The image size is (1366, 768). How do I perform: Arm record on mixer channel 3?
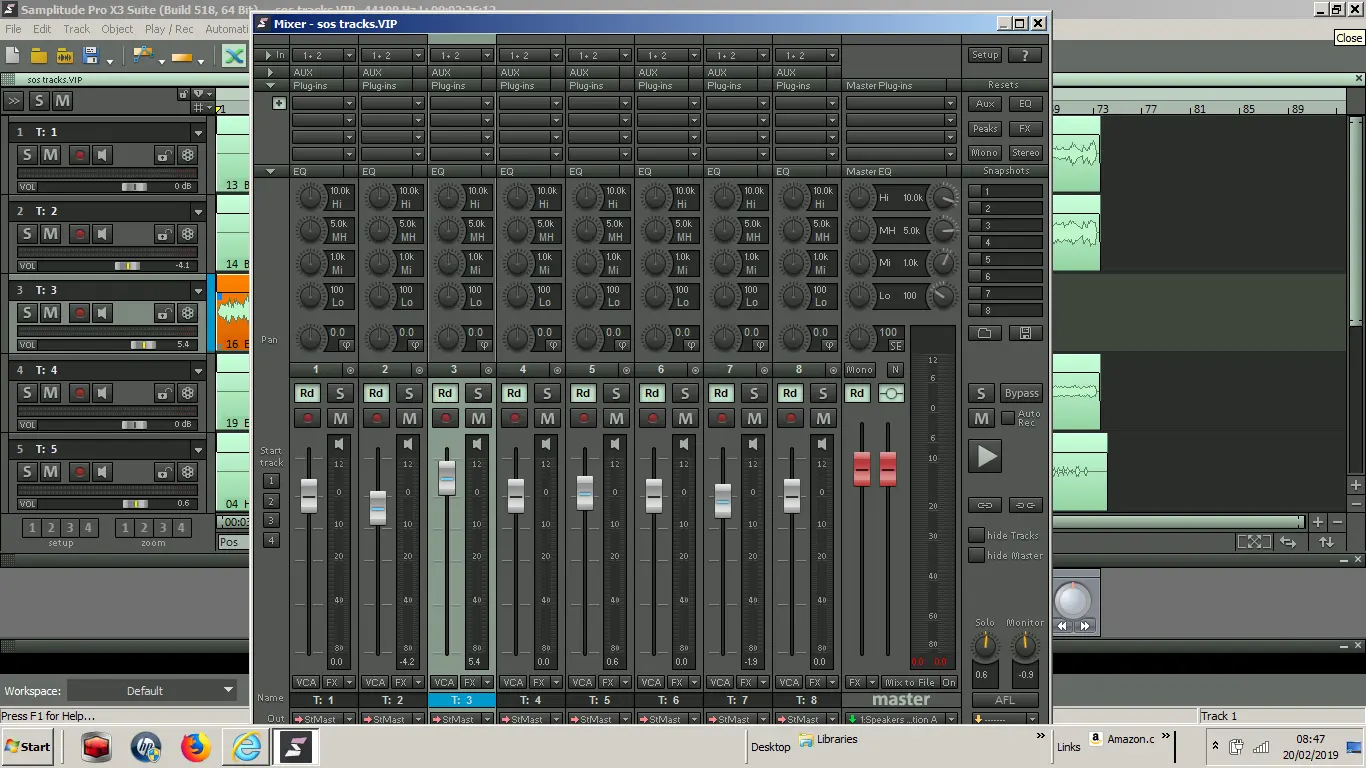[446, 418]
